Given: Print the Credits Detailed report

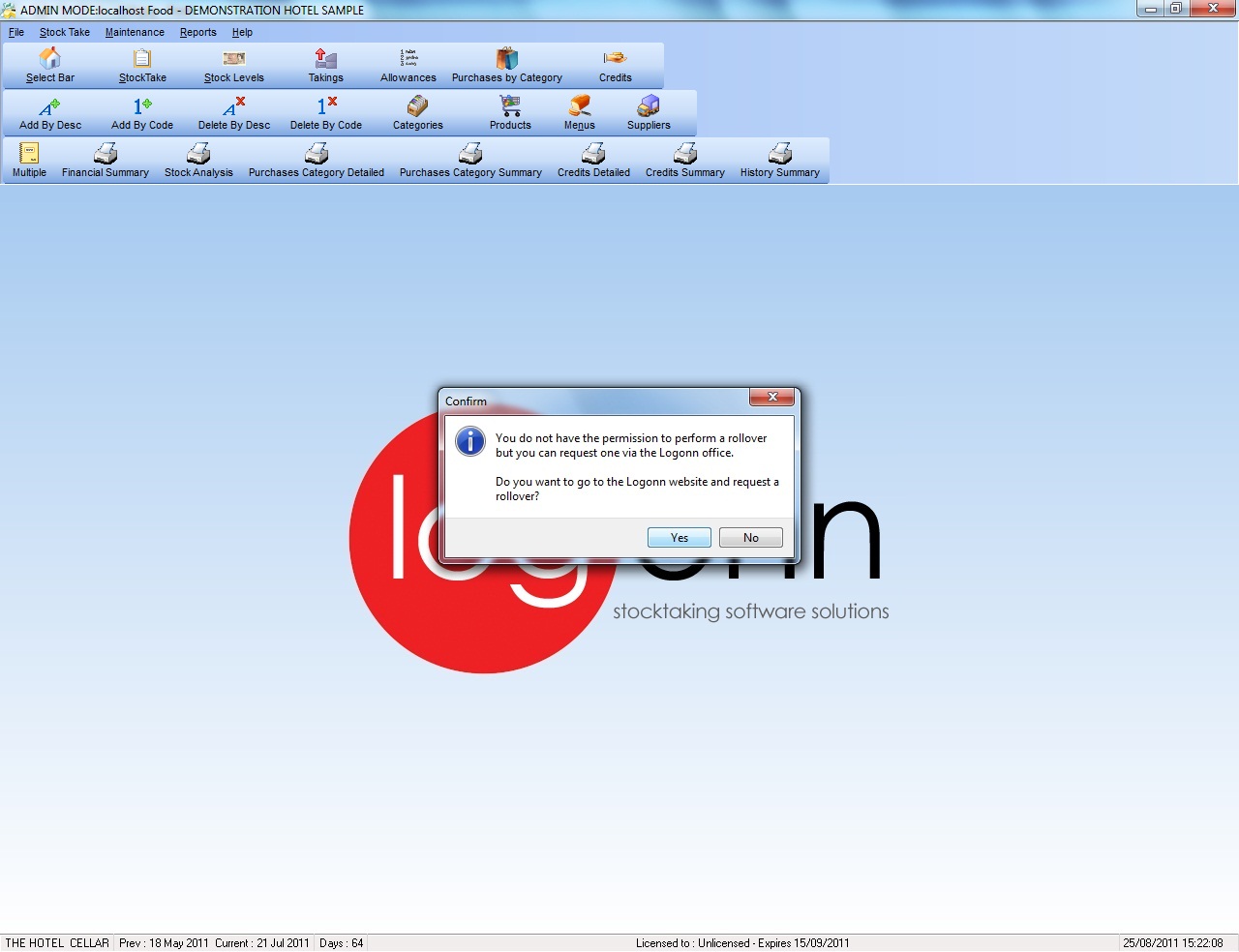Looking at the screenshot, I should pos(593,161).
